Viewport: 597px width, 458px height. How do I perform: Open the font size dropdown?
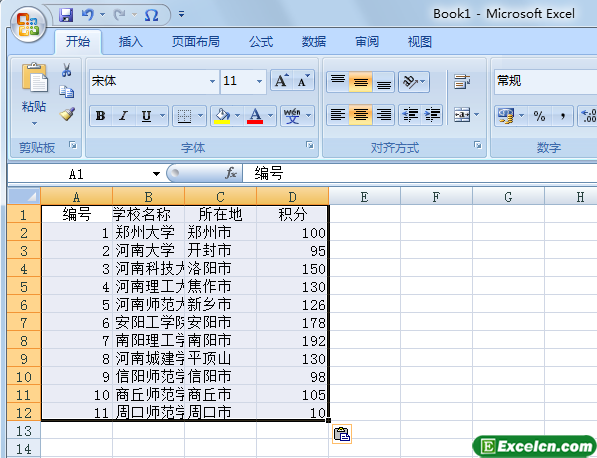point(259,81)
